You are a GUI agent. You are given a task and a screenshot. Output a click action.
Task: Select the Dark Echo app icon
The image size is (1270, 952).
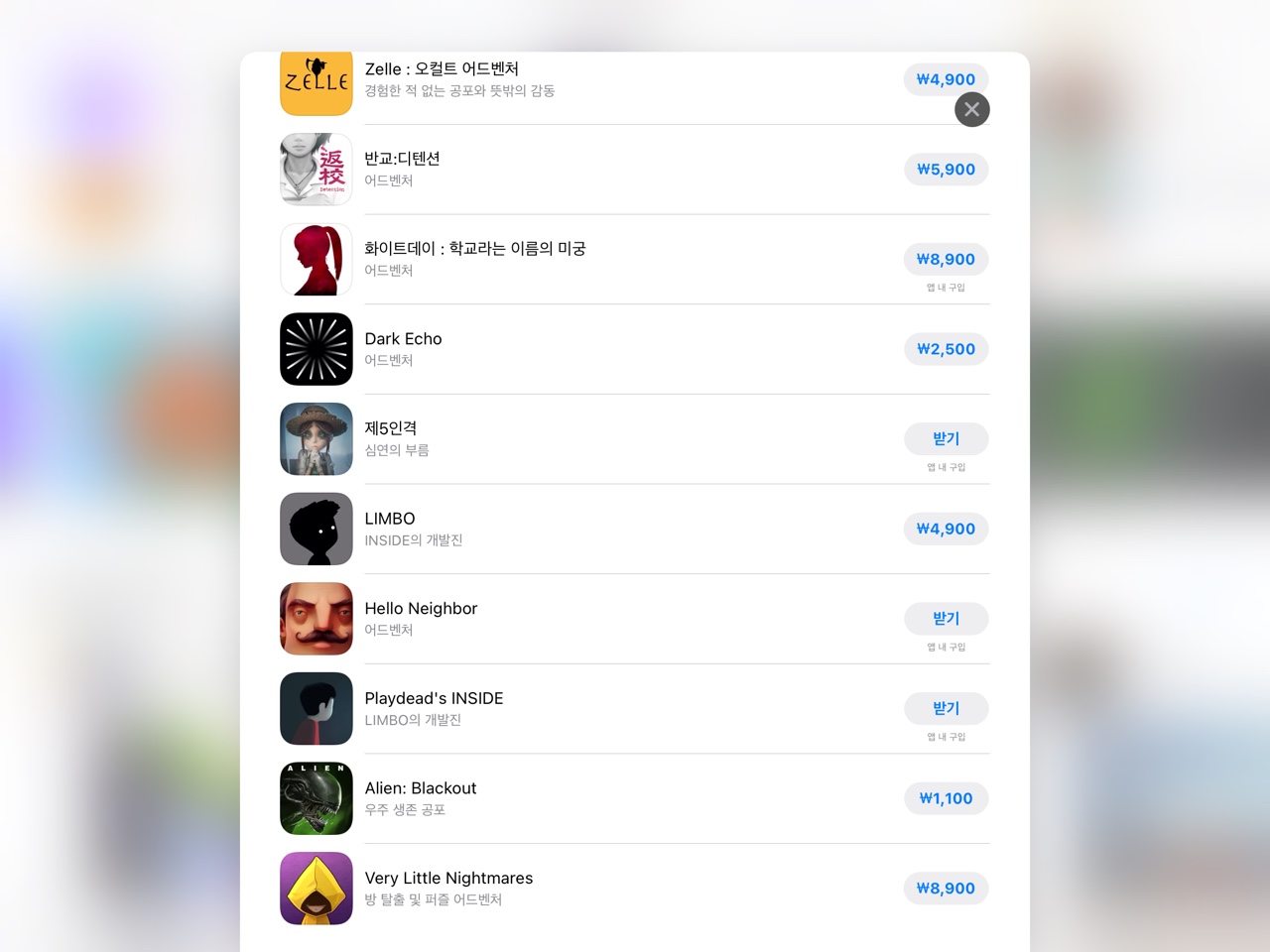point(317,349)
